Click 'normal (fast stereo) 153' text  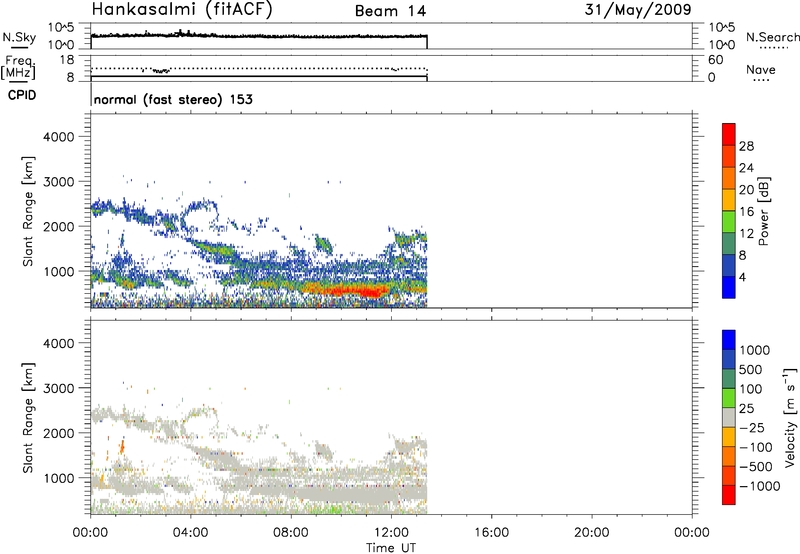[x=173, y=99]
